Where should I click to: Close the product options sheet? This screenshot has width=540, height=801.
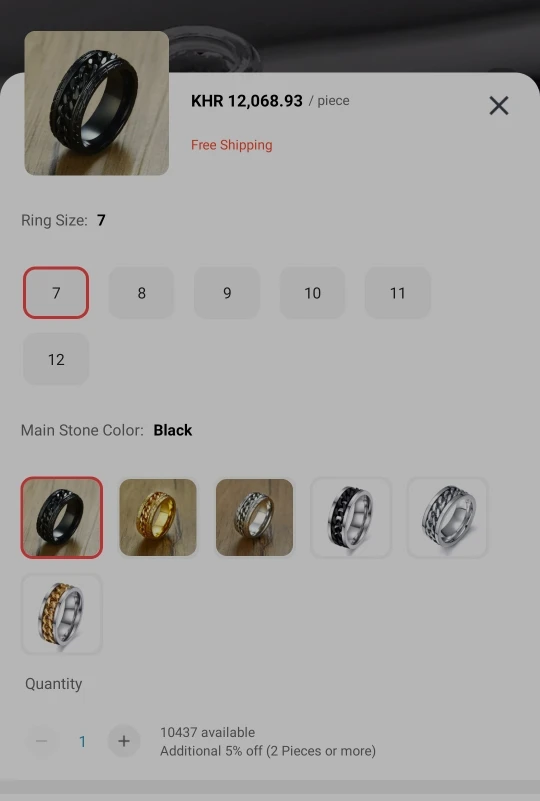[499, 106]
